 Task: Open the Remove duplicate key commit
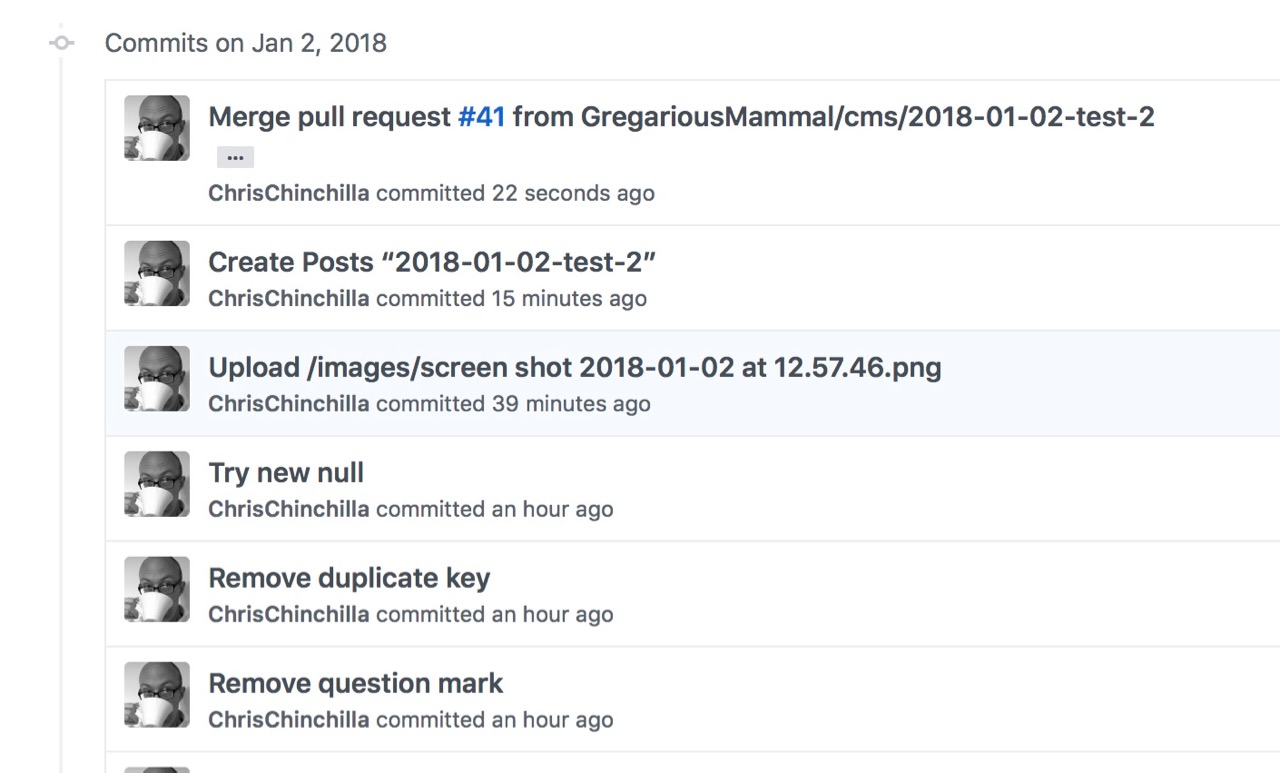[x=349, y=578]
